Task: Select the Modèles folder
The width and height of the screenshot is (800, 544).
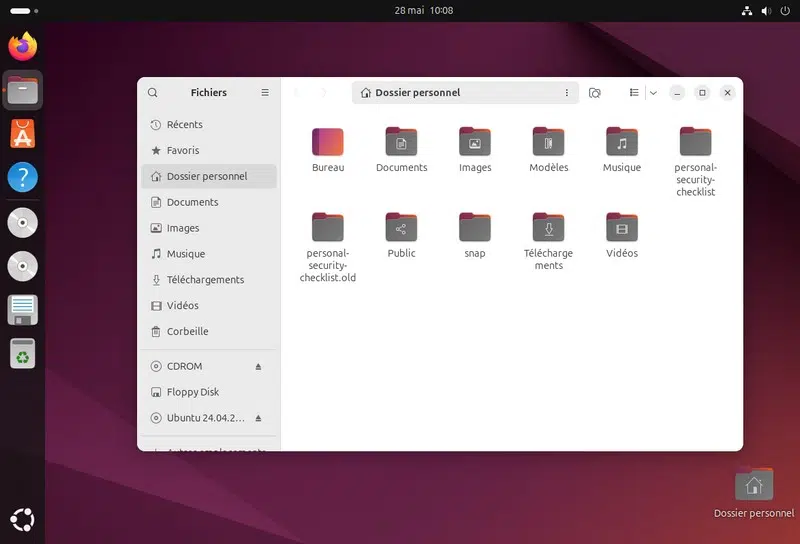Action: point(548,143)
